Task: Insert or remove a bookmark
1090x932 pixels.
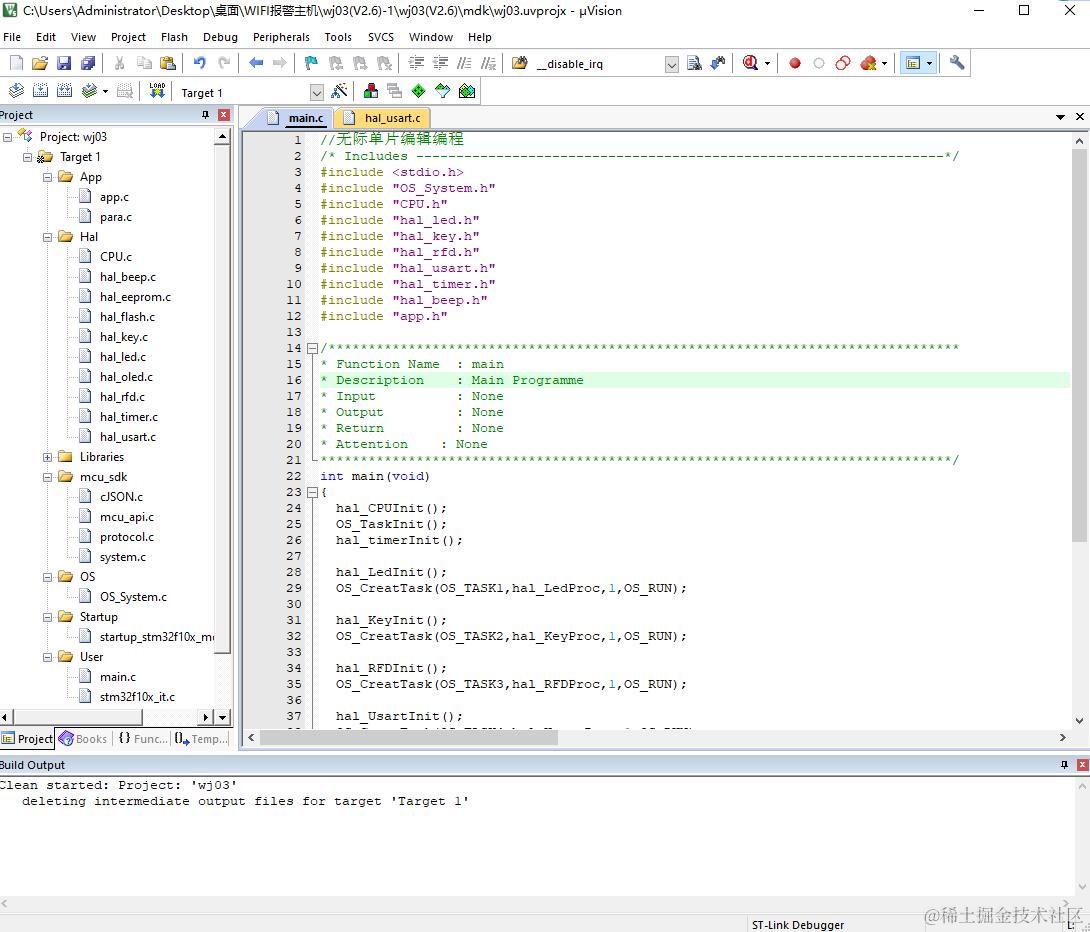Action: (x=311, y=63)
